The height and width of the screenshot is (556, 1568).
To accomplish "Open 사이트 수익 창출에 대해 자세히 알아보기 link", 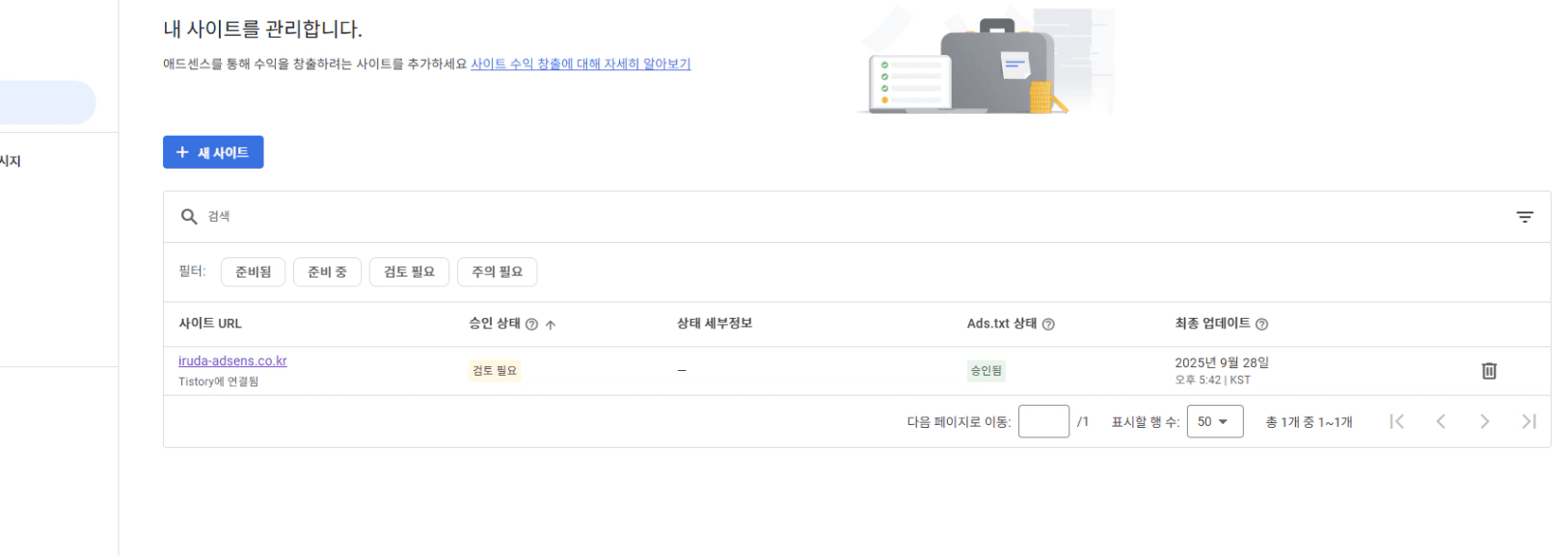I will coord(581,65).
